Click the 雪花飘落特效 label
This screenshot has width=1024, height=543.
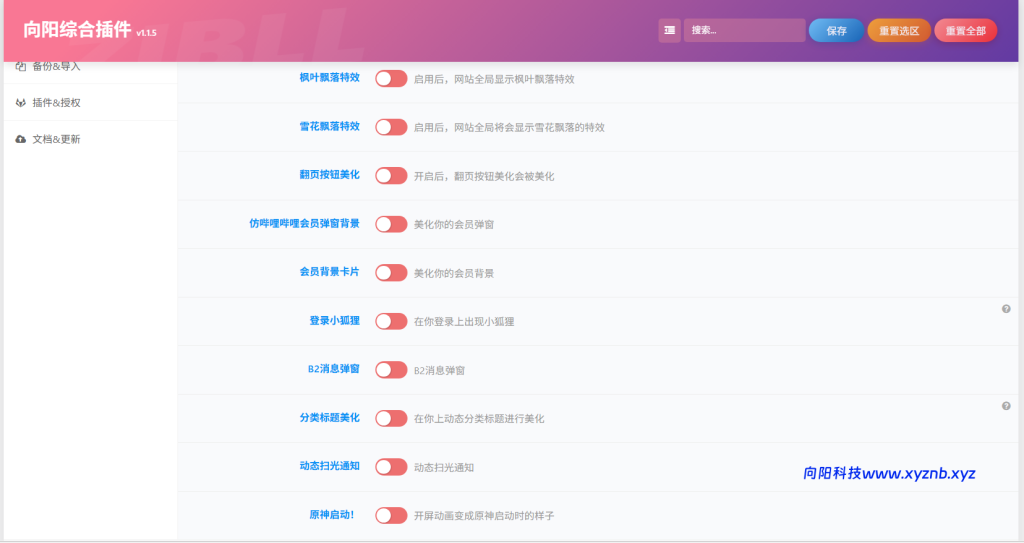tap(329, 126)
